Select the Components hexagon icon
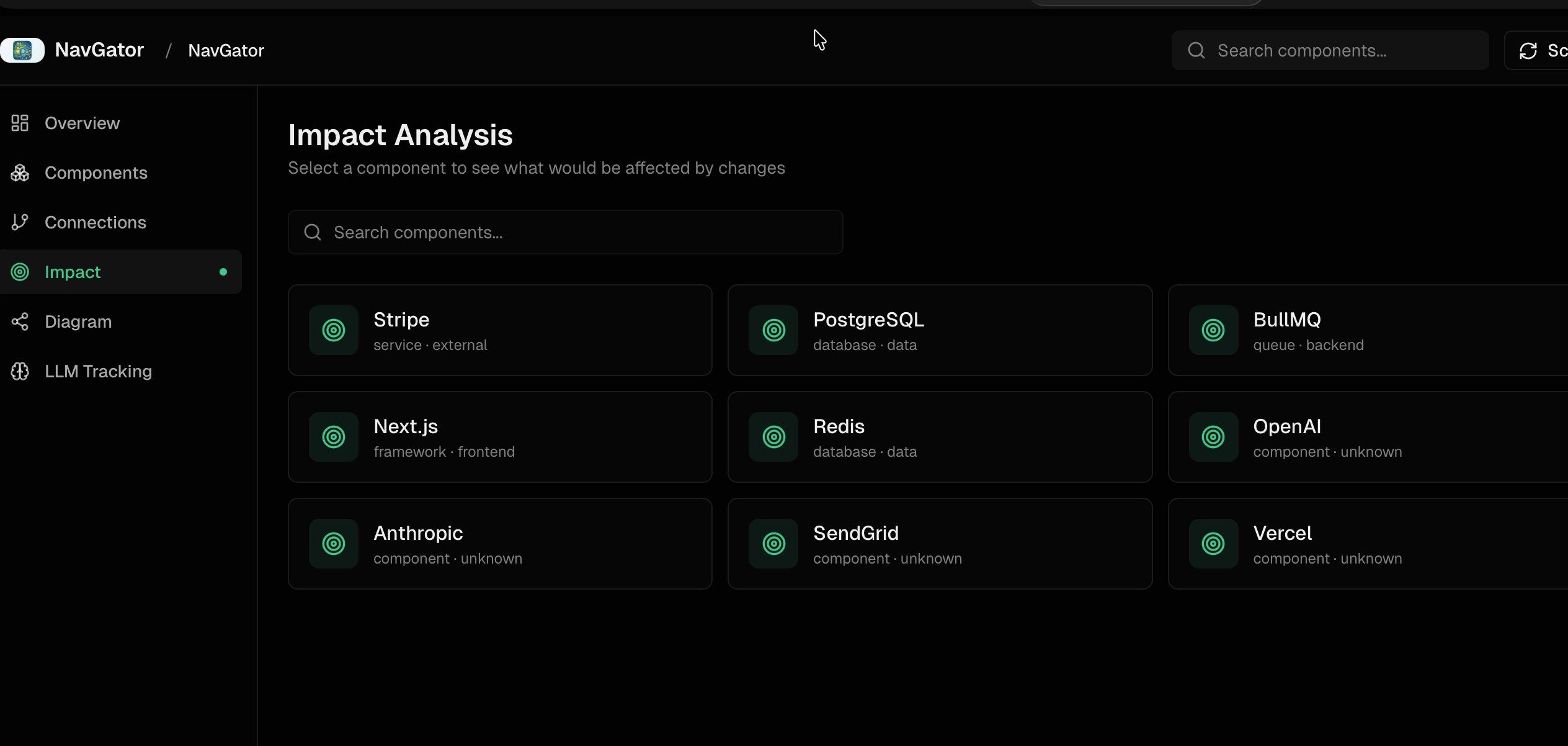 click(19, 173)
